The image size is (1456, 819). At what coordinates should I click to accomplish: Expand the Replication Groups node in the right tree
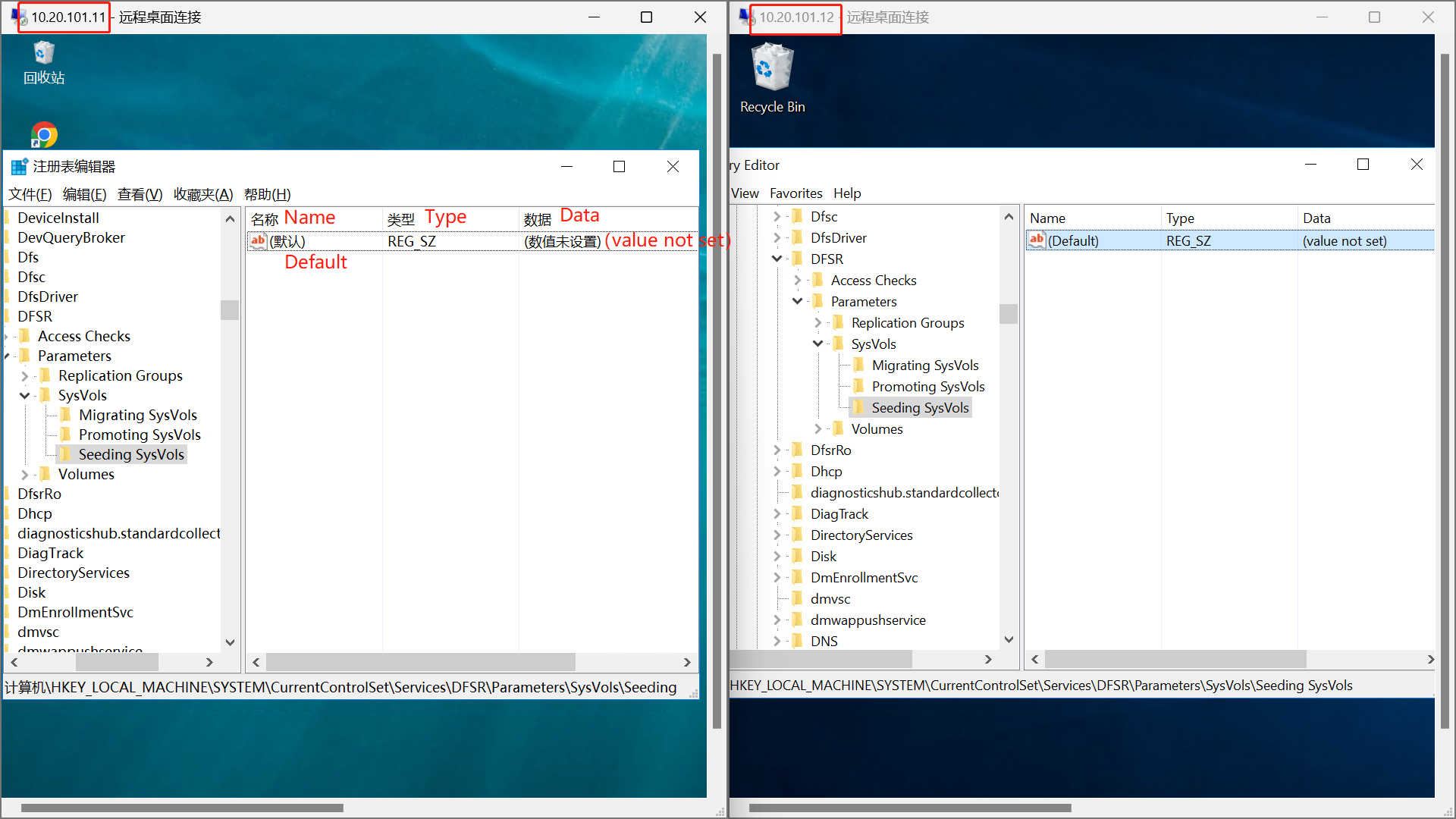pos(817,323)
